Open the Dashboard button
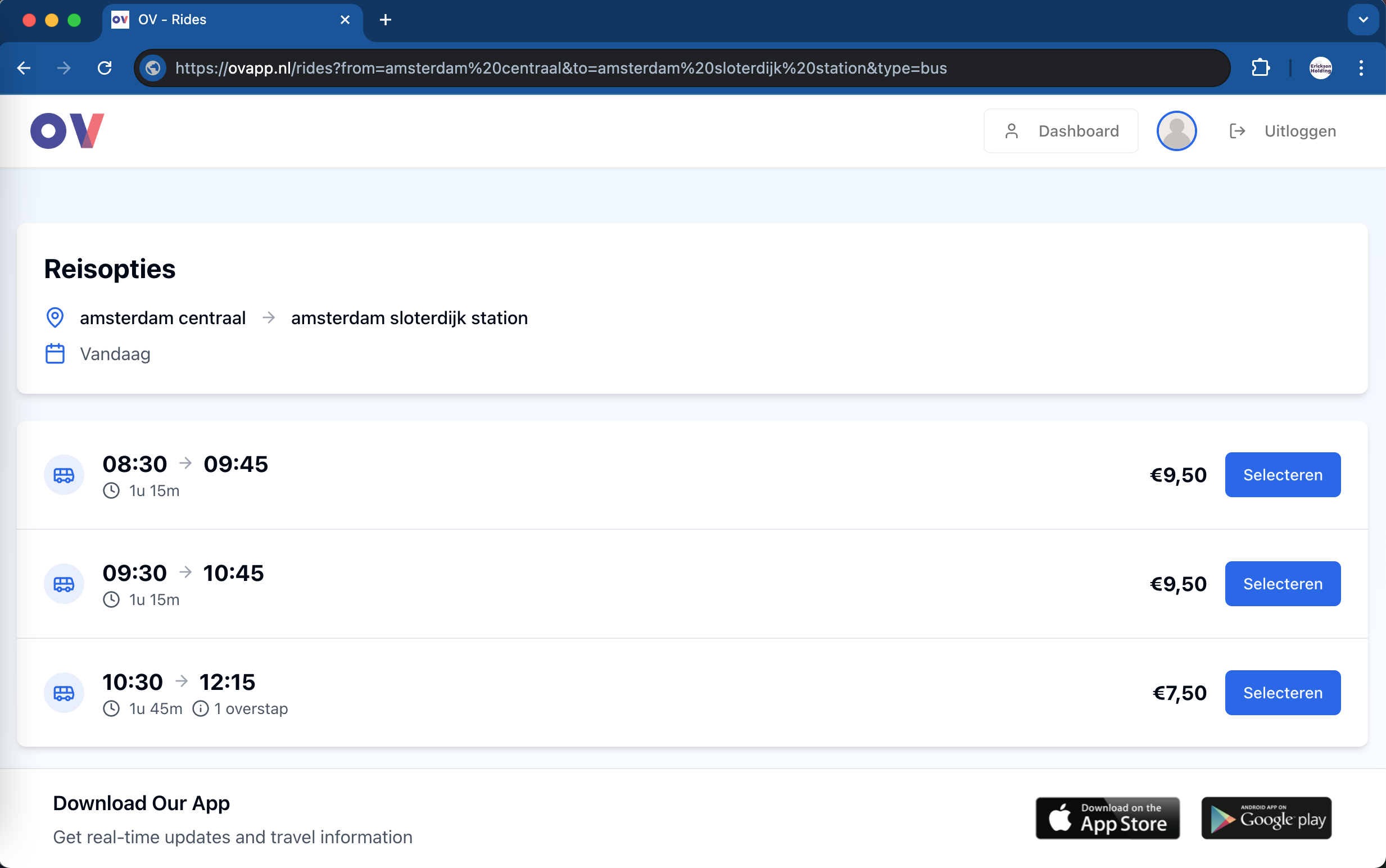Viewport: 1386px width, 868px height. [1061, 131]
